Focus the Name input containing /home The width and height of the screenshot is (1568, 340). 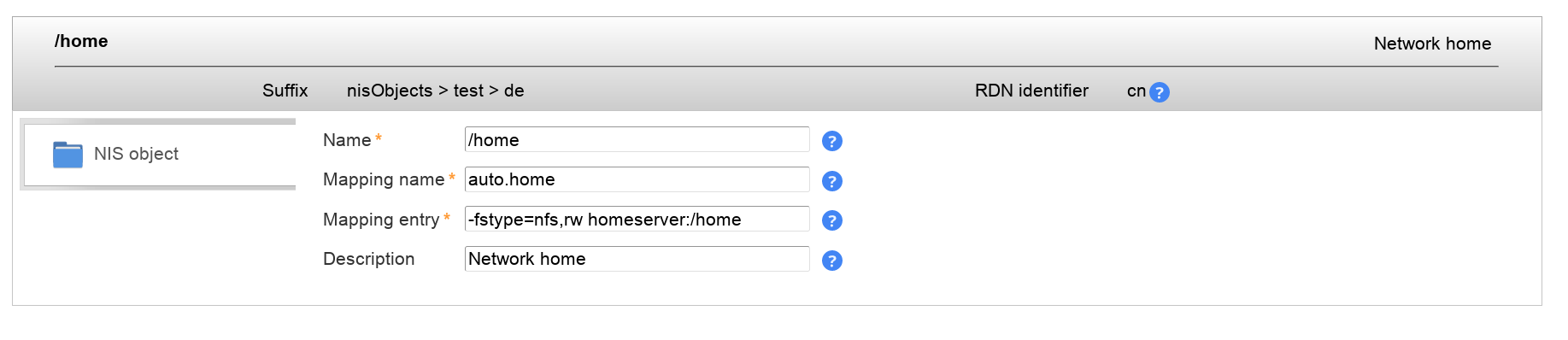click(x=637, y=139)
